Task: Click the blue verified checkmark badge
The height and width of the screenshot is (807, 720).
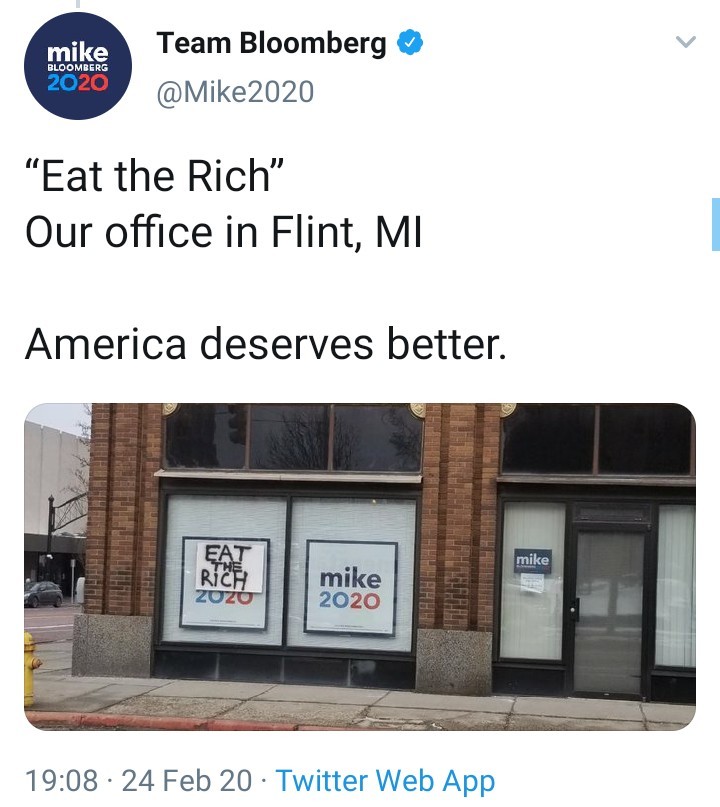Action: pos(410,42)
